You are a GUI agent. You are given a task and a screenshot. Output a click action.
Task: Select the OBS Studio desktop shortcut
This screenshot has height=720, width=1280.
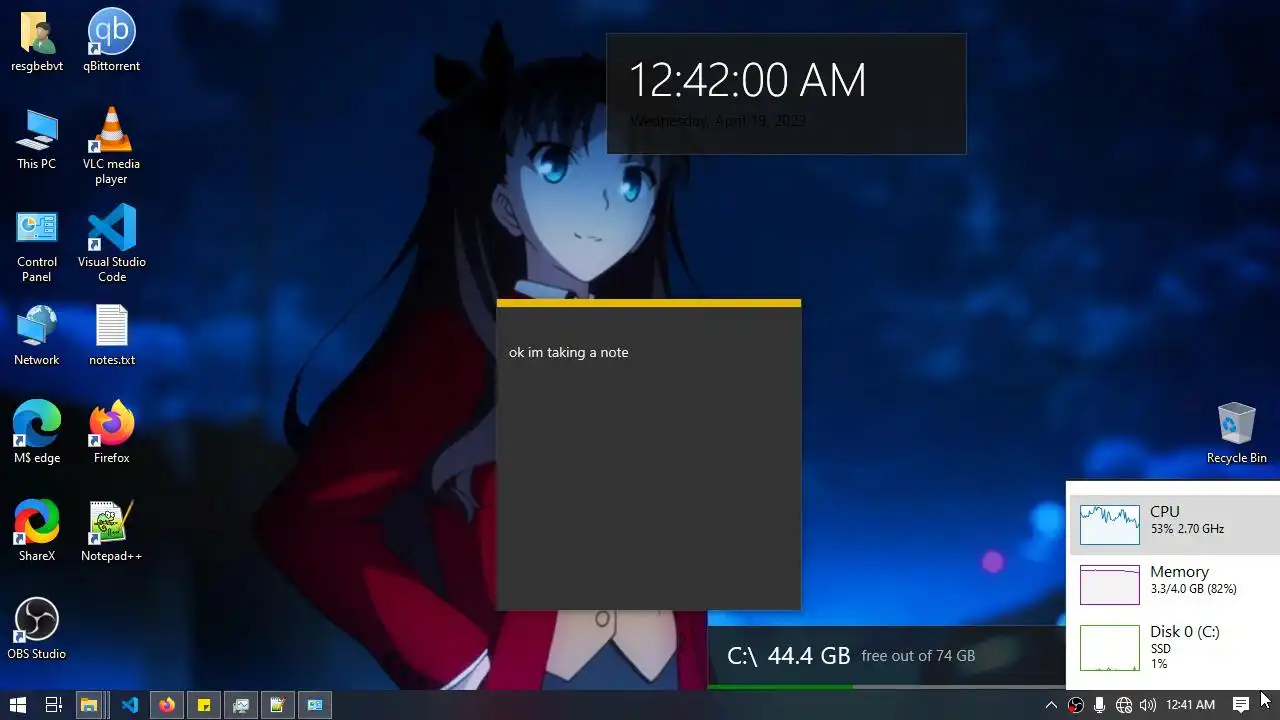(37, 629)
